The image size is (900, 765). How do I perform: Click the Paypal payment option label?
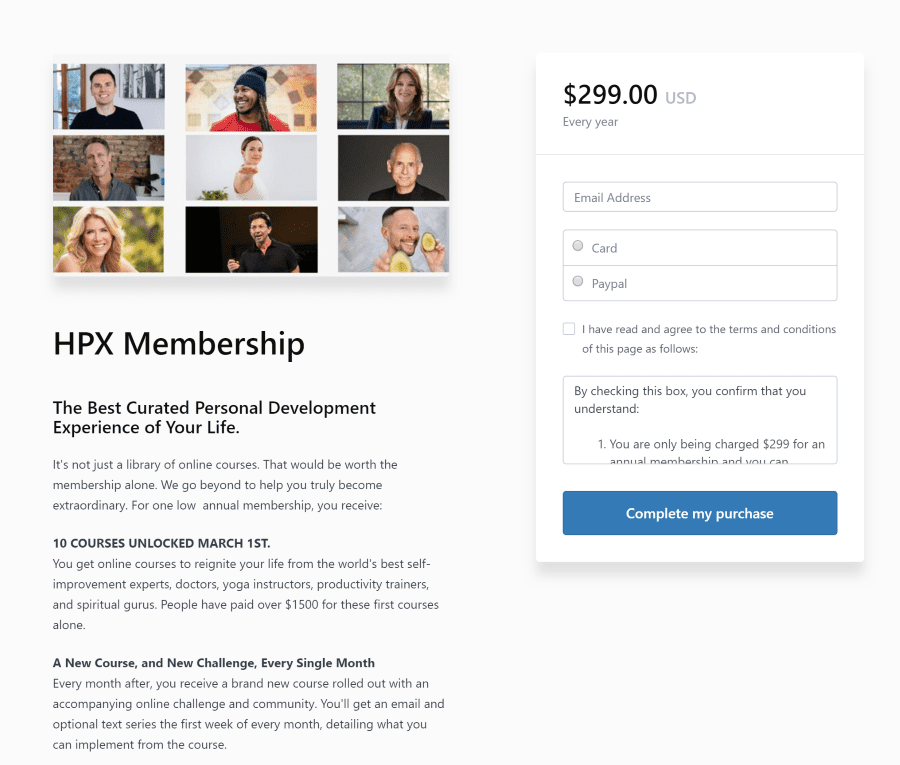click(609, 284)
